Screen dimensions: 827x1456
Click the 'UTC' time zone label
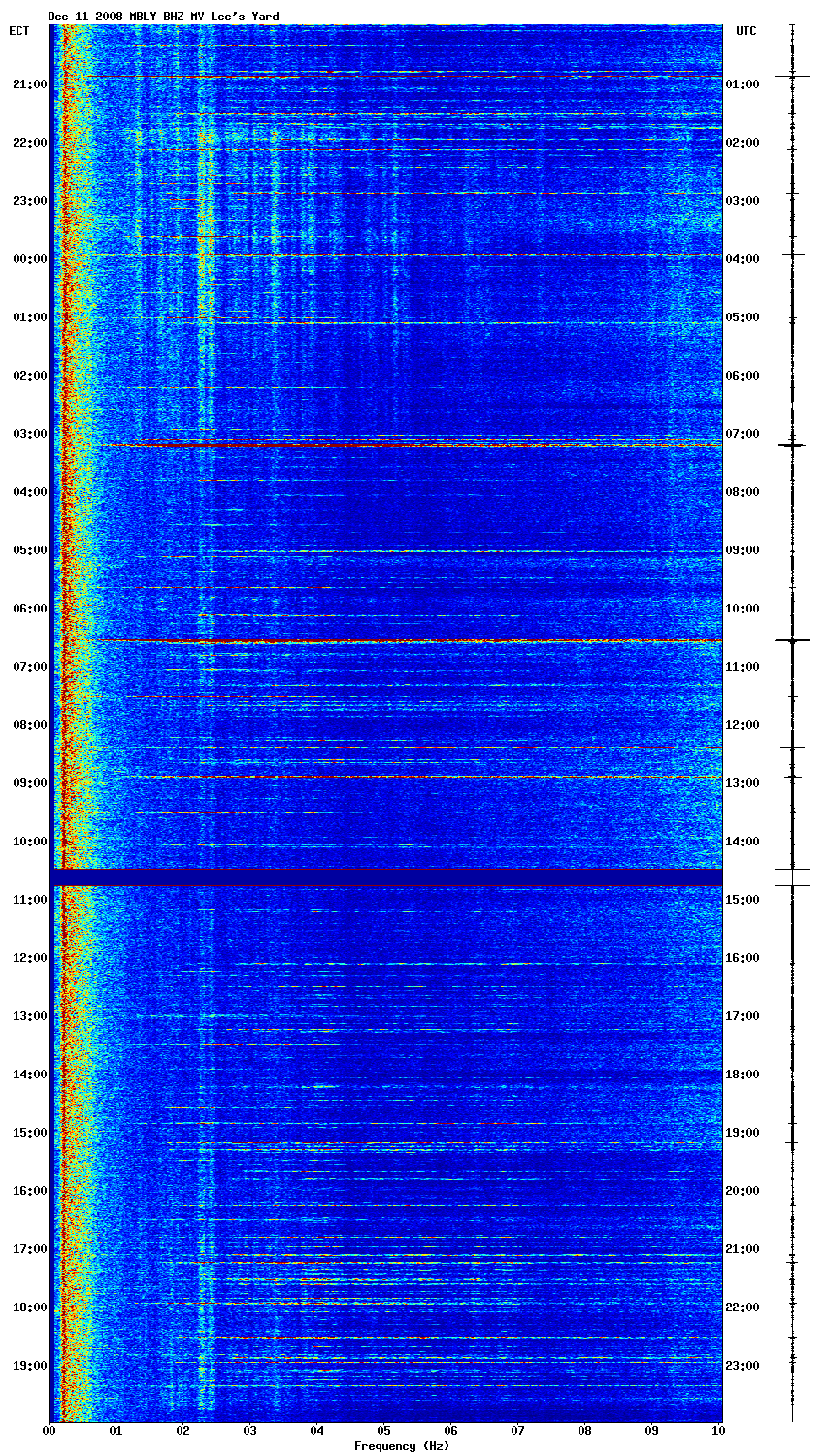[745, 31]
